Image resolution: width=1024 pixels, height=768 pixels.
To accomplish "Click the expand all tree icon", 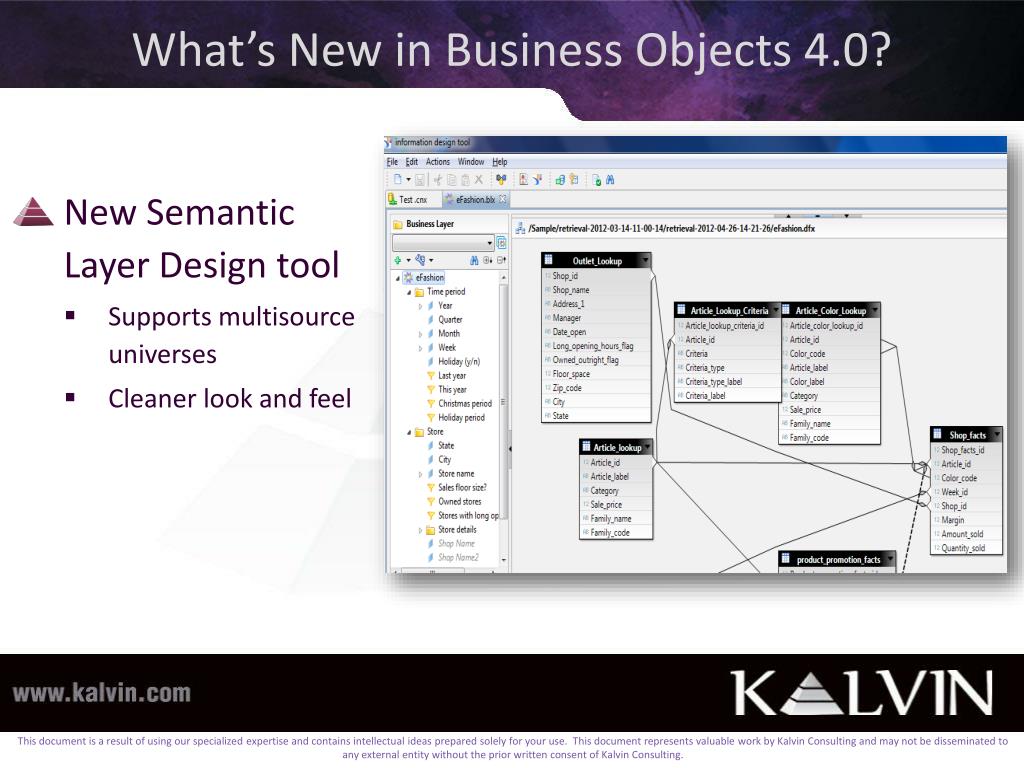I will [x=488, y=260].
